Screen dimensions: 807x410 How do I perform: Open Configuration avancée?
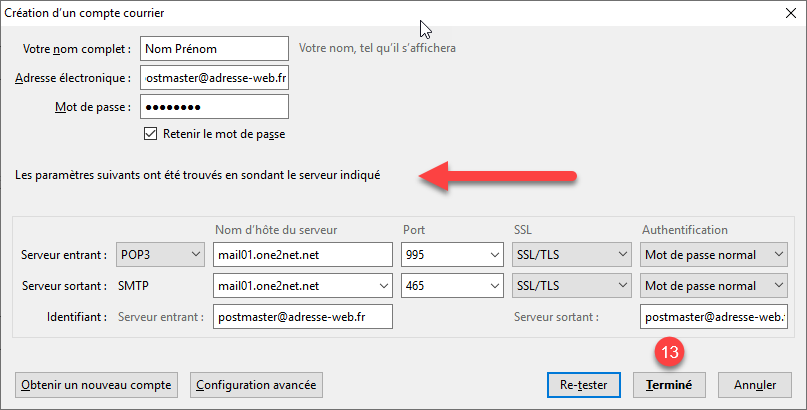tap(256, 385)
